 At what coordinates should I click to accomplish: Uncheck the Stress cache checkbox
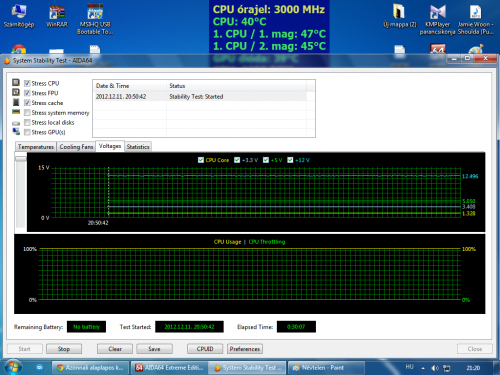pos(27,103)
